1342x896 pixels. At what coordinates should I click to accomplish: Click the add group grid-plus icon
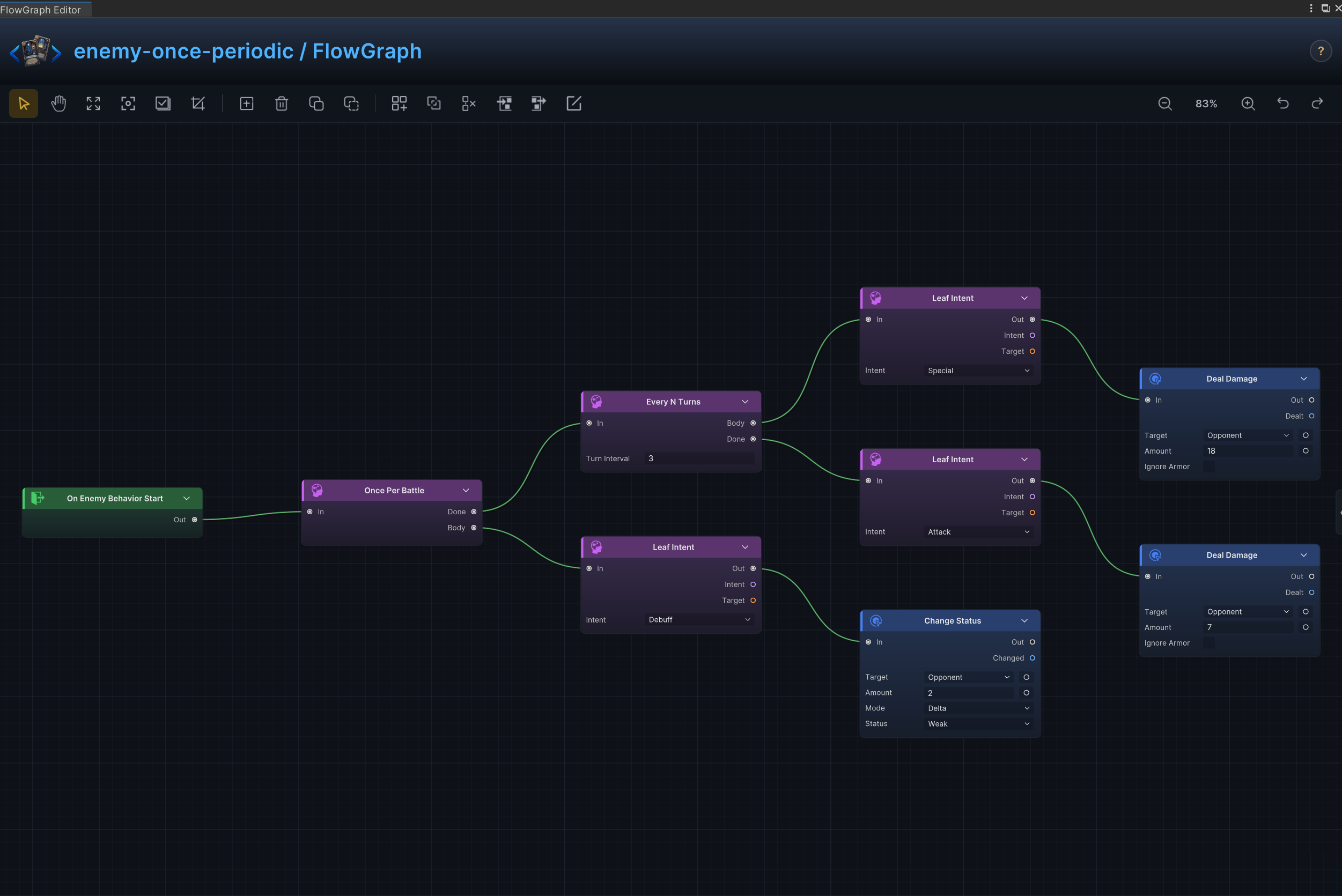tap(399, 103)
